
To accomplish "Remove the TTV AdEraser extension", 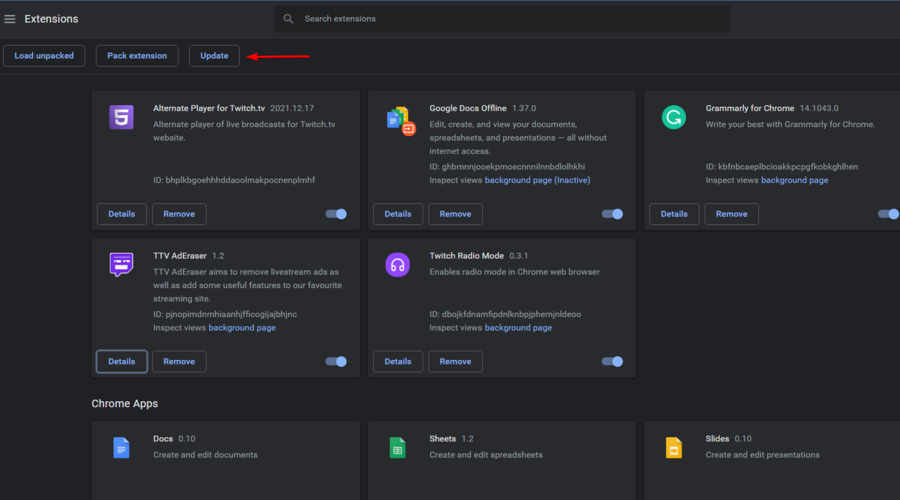I will (x=179, y=362).
